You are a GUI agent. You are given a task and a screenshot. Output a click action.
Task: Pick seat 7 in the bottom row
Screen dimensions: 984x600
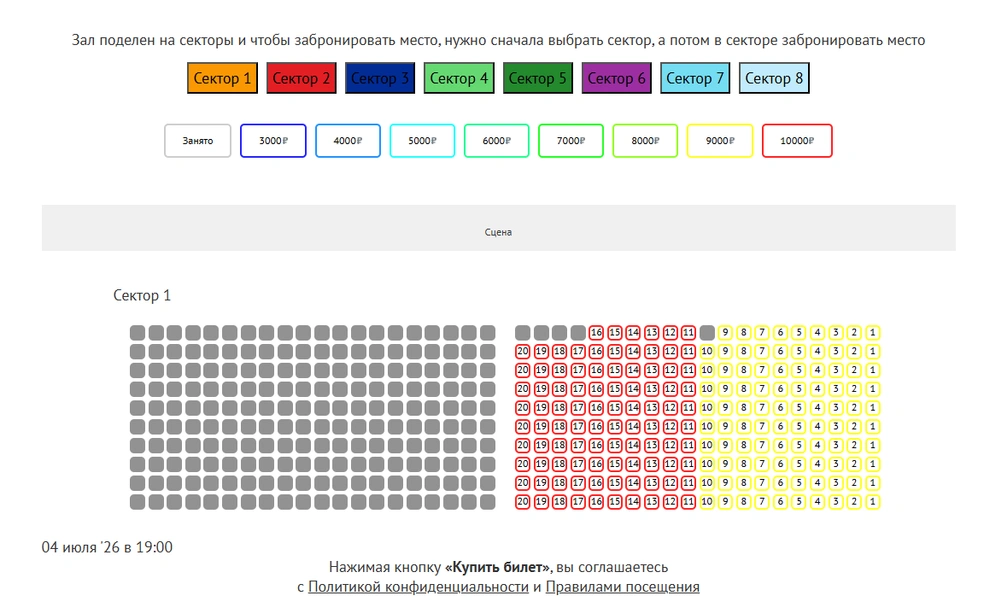coord(762,502)
